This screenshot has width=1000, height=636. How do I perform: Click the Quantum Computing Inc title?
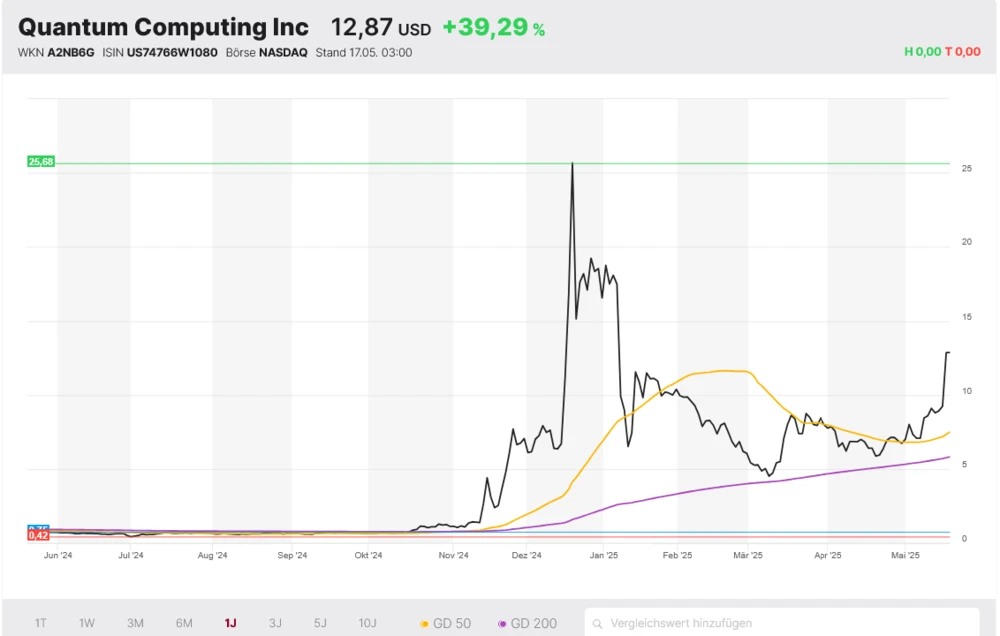164,27
